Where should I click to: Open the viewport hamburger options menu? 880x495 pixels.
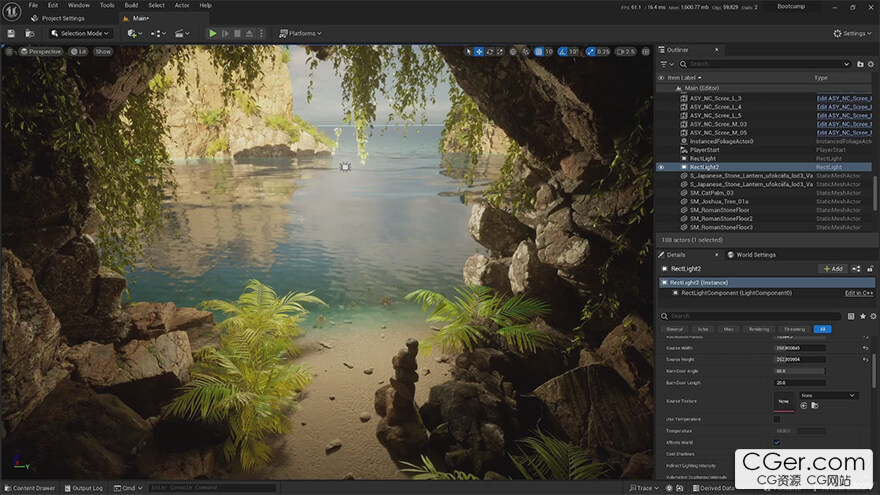tap(10, 52)
